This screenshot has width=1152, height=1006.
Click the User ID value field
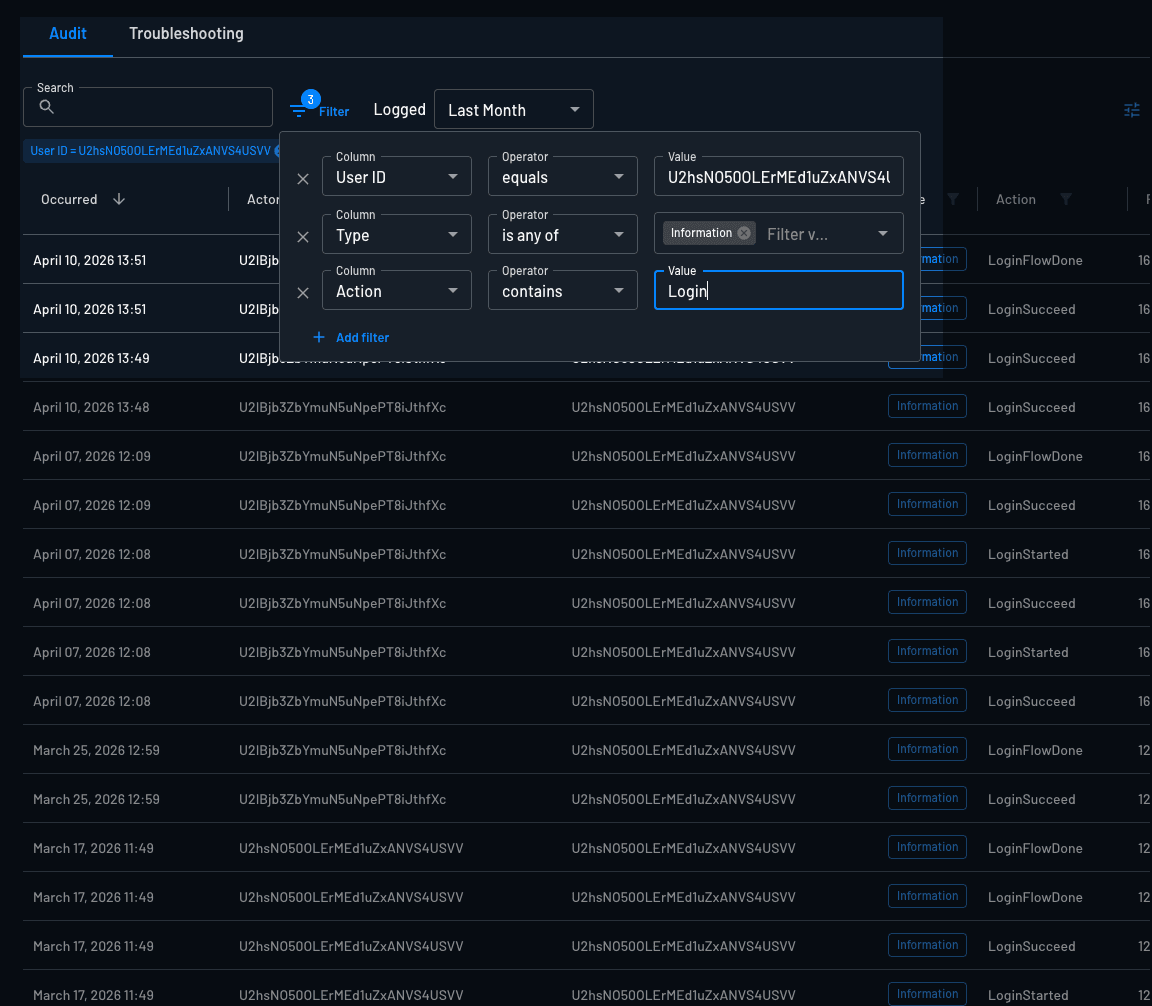[779, 176]
